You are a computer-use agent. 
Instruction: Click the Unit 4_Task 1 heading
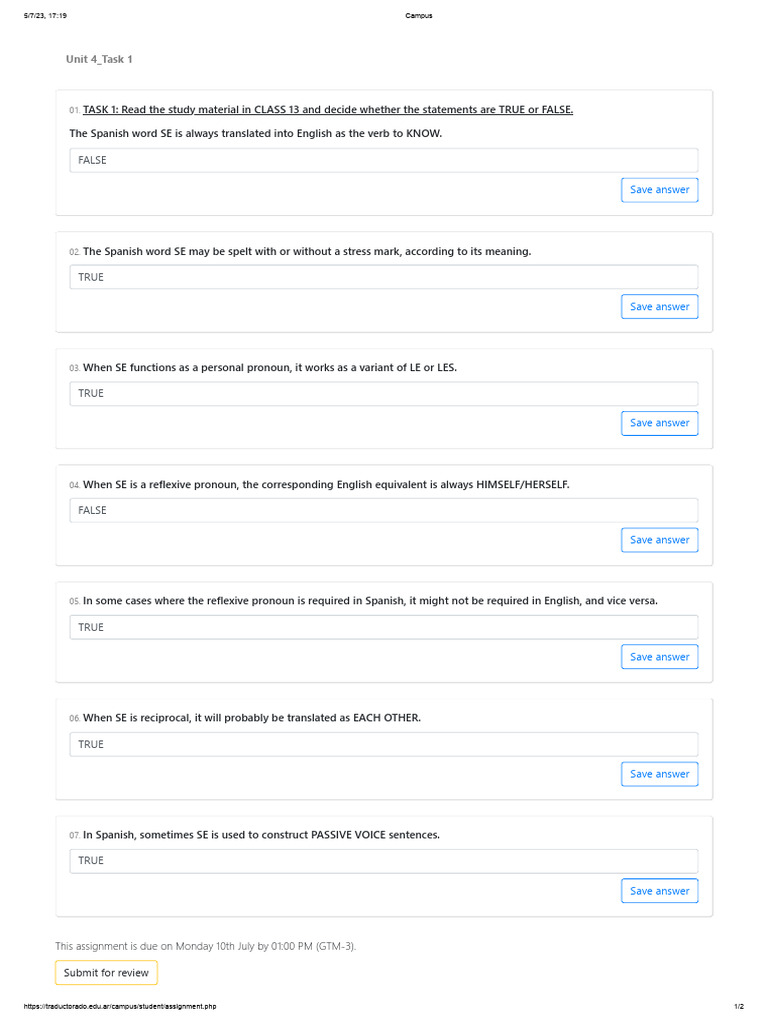[x=99, y=59]
